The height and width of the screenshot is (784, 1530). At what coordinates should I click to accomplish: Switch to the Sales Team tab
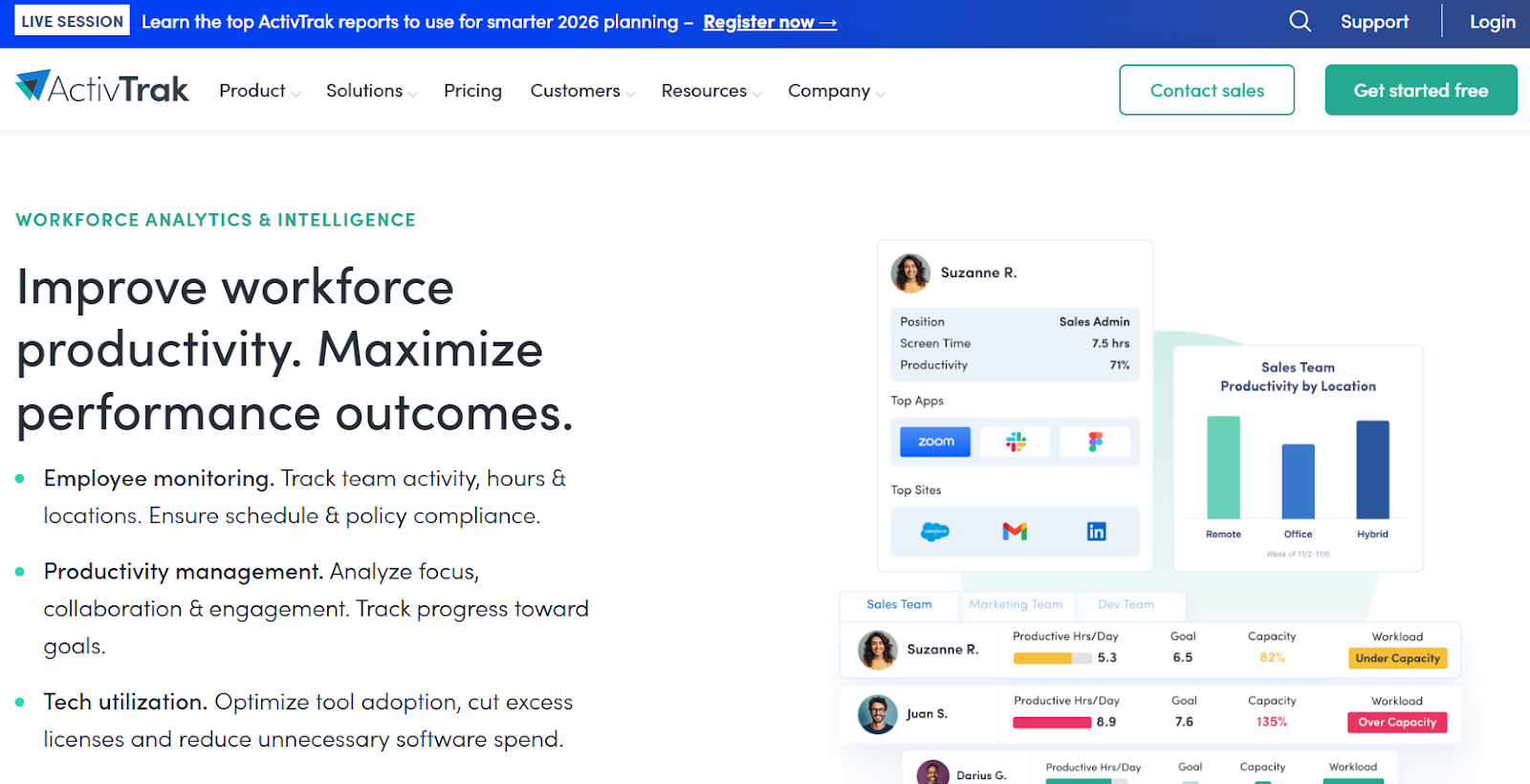pyautogui.click(x=899, y=605)
